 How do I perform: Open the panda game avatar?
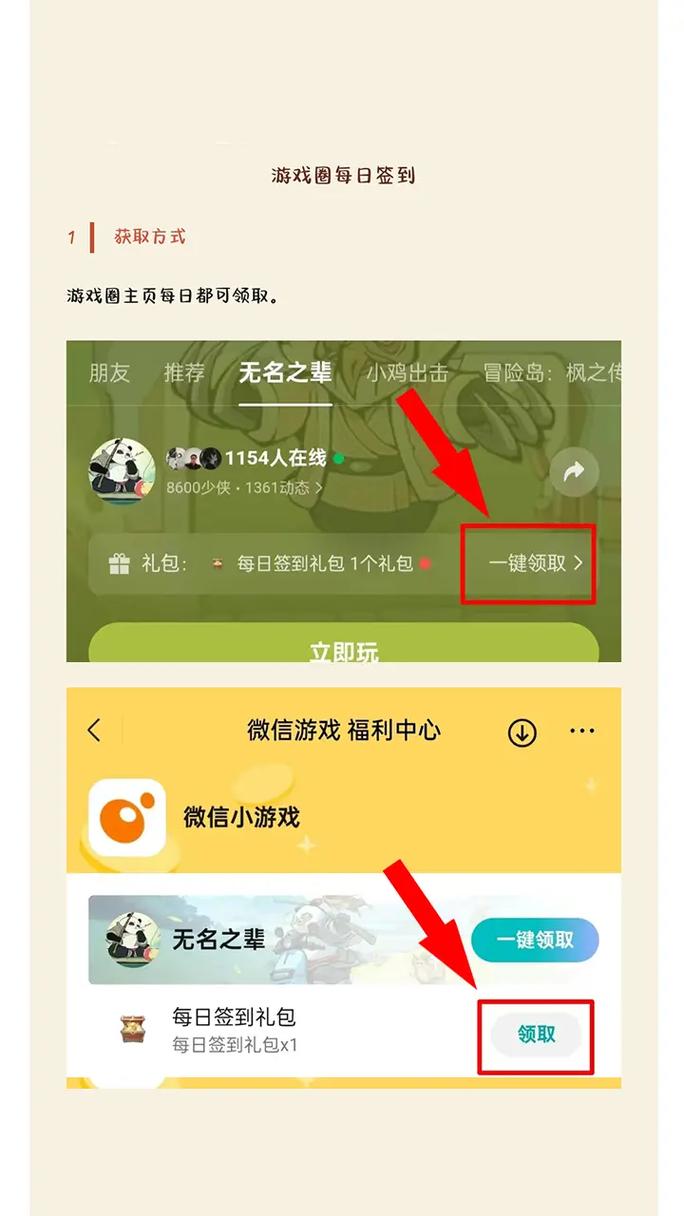(122, 471)
